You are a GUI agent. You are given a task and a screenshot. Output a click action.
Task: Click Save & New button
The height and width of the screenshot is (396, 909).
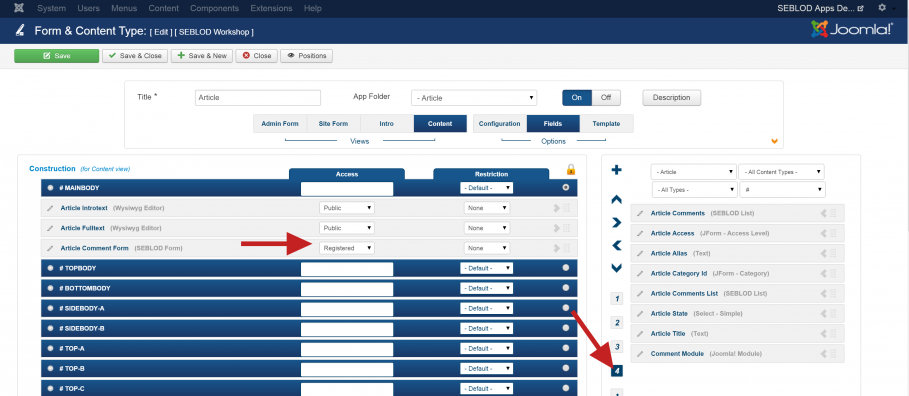202,56
